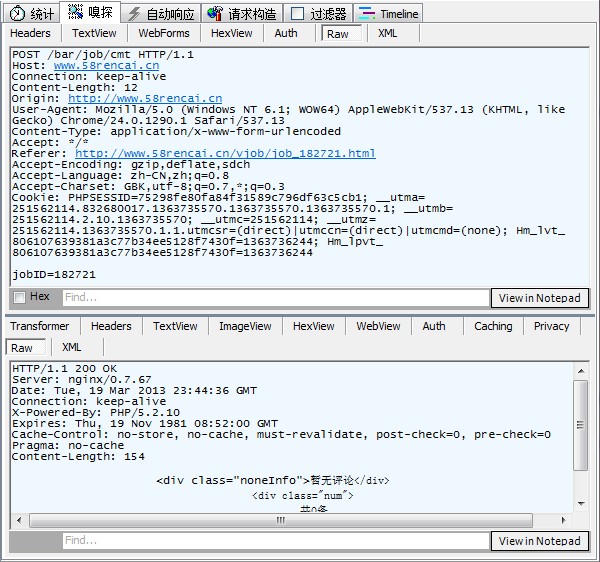This screenshot has height=562, width=600.
Task: Click the request Find input field
Action: (x=276, y=297)
